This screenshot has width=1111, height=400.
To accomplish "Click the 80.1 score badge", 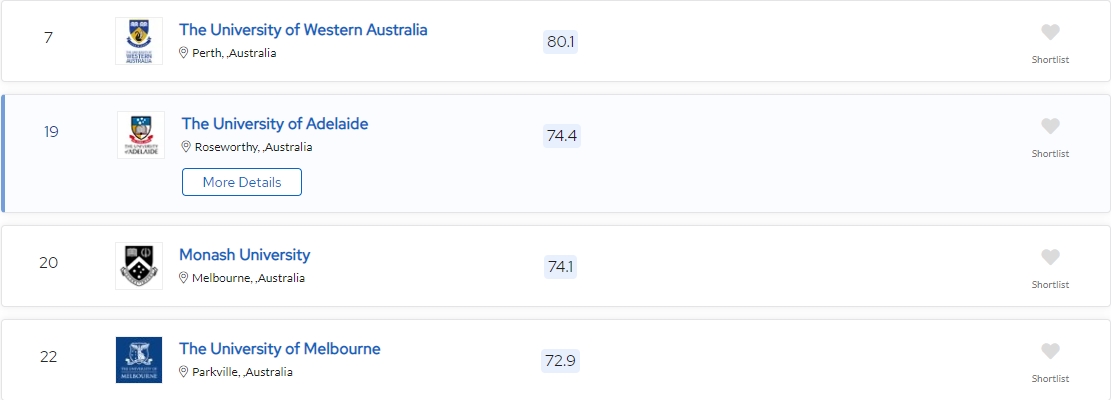I will 561,42.
